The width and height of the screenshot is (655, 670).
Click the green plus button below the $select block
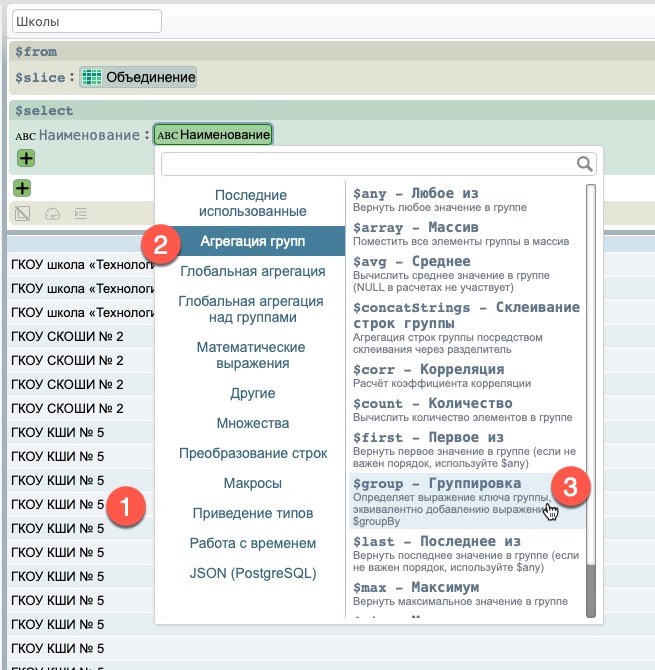[22, 188]
